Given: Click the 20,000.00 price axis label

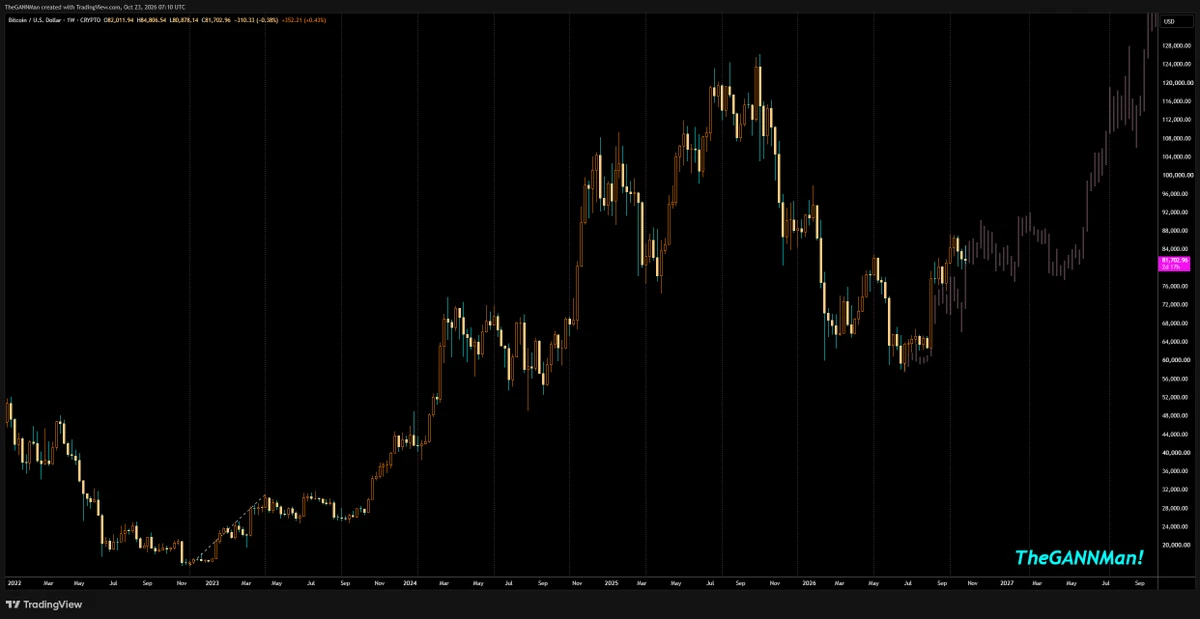Looking at the screenshot, I should point(1175,545).
